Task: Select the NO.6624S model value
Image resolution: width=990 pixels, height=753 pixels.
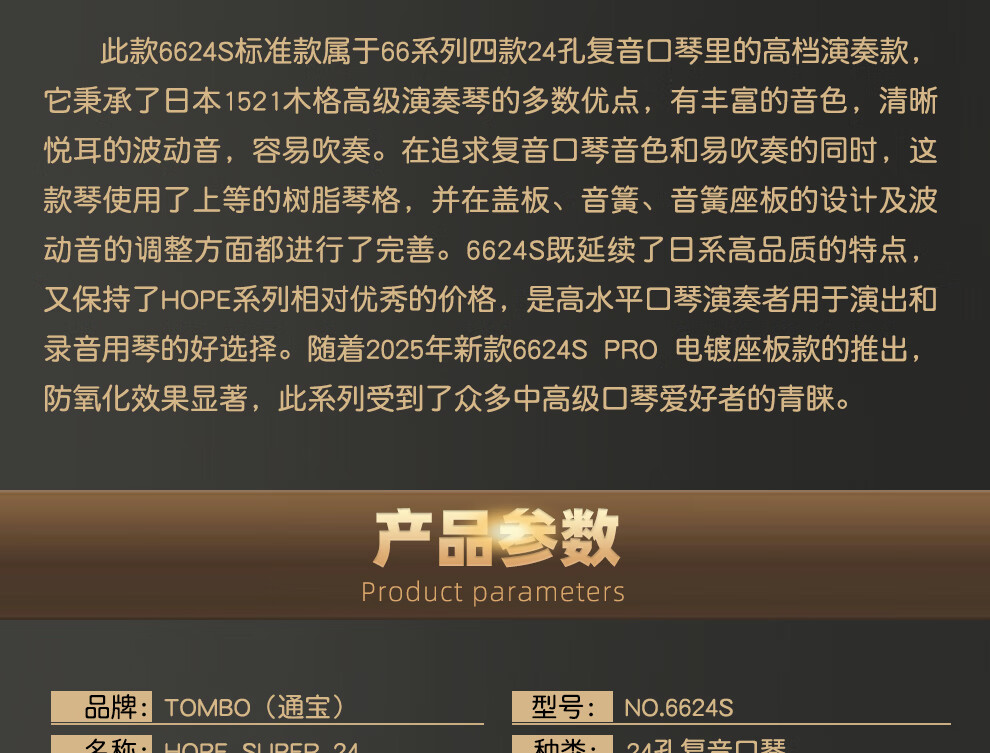Action: click(x=678, y=708)
